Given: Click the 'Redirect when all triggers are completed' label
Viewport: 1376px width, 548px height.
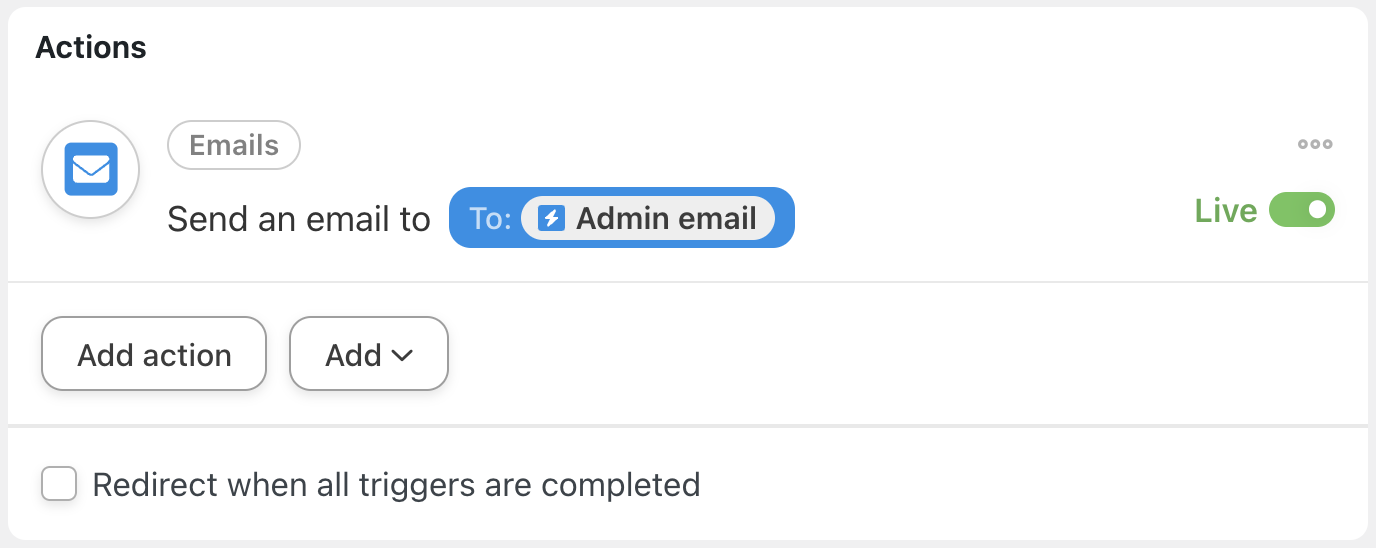Looking at the screenshot, I should pos(396,485).
